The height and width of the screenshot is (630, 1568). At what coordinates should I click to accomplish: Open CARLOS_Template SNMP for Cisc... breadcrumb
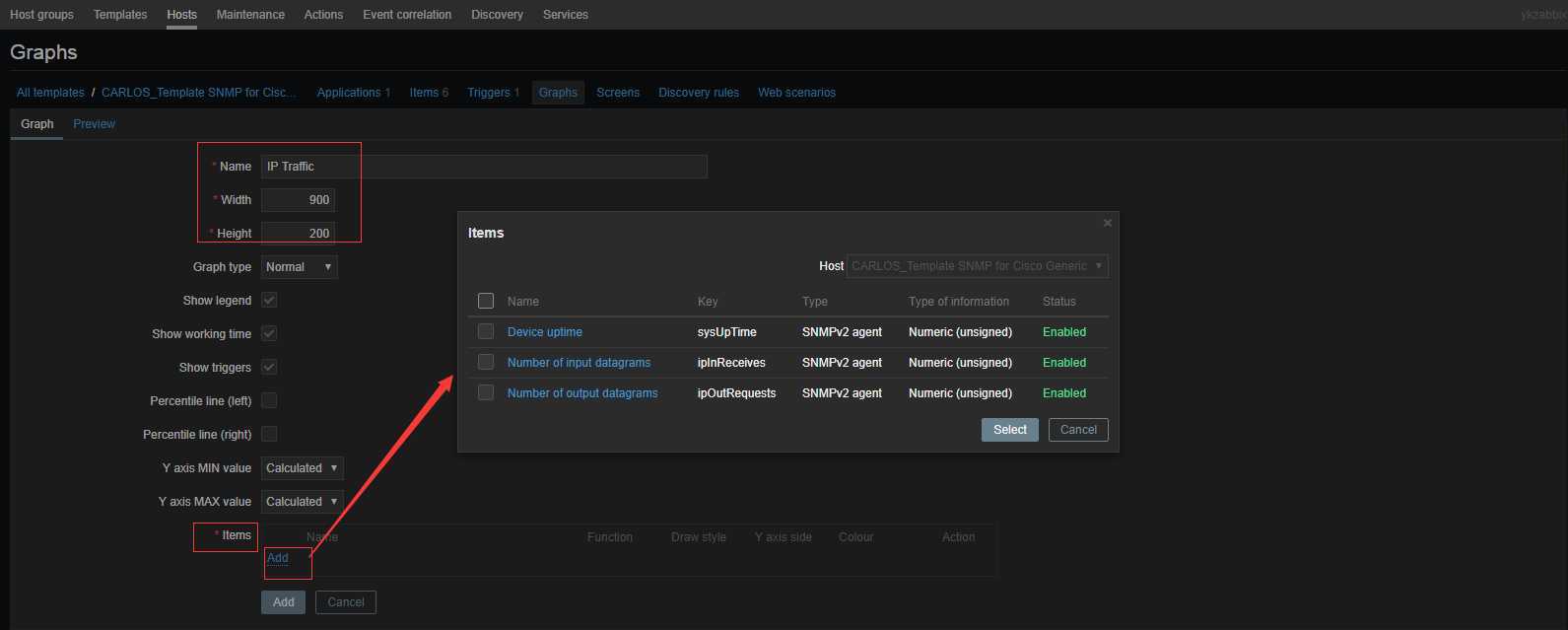point(199,92)
